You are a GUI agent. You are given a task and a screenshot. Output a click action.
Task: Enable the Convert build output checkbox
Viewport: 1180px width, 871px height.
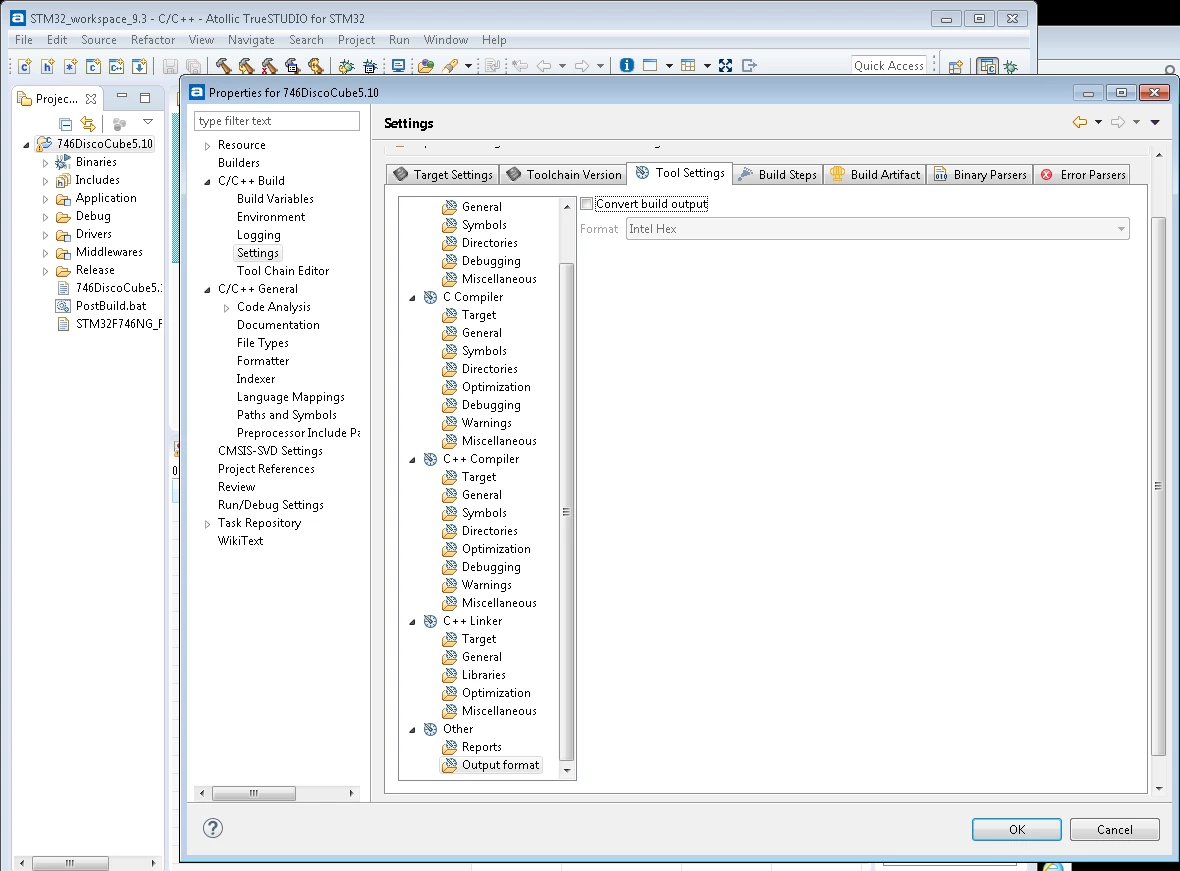587,203
